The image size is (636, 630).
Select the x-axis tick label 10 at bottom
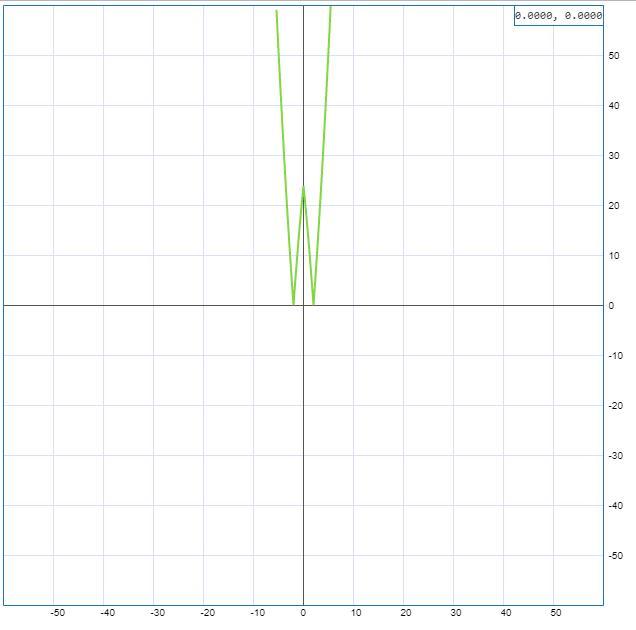(x=356, y=613)
